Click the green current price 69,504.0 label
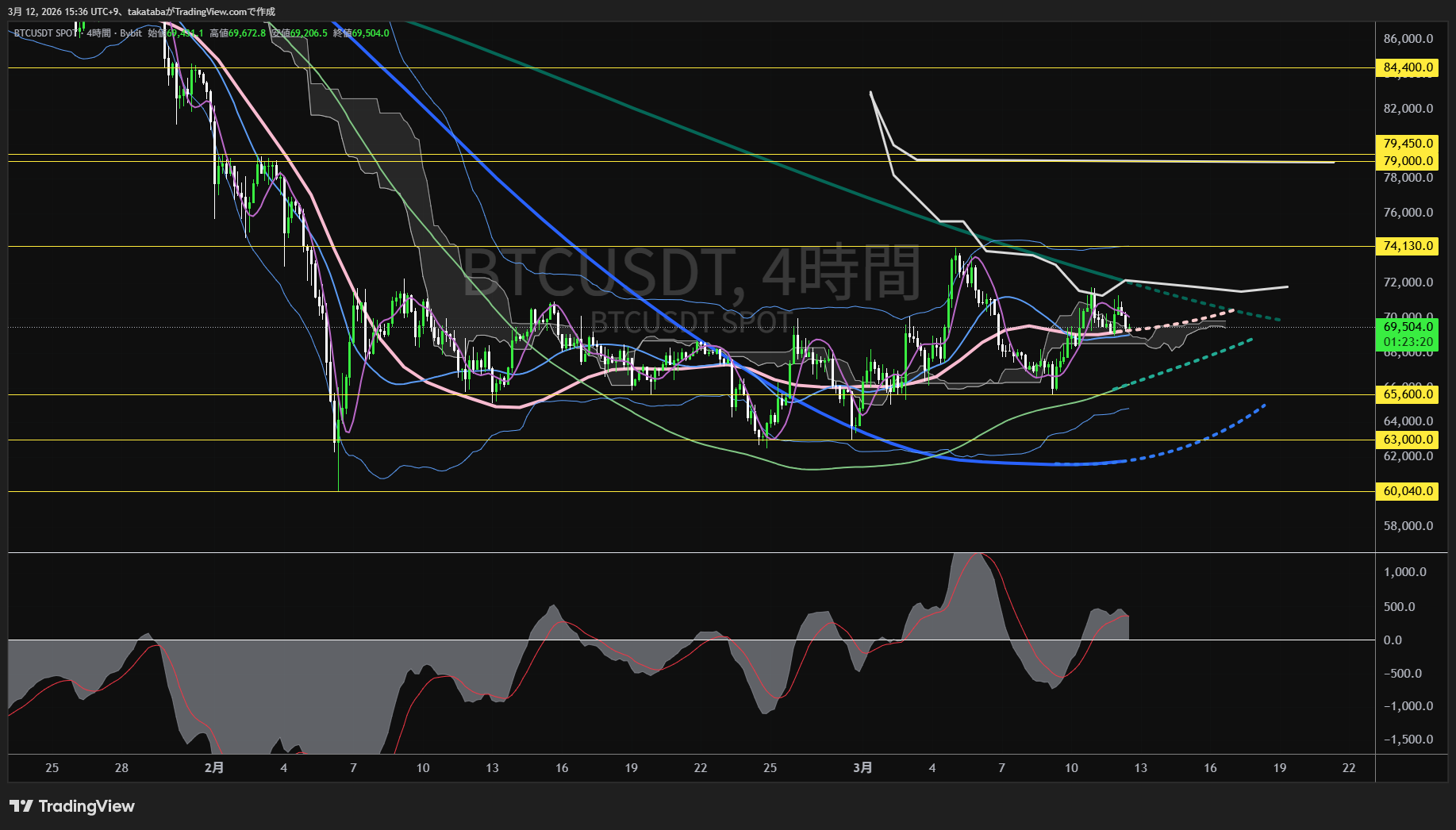 point(1408,327)
